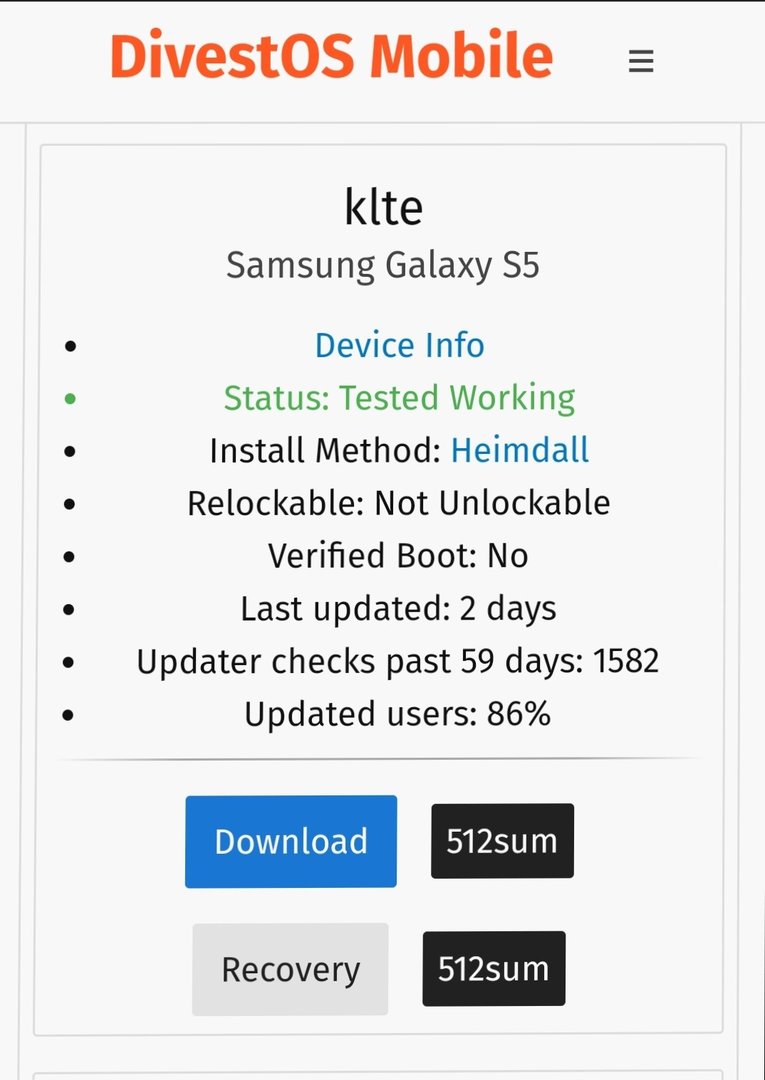Click the green bullet beside Status
Viewport: 765px width, 1080px height.
pos(70,398)
